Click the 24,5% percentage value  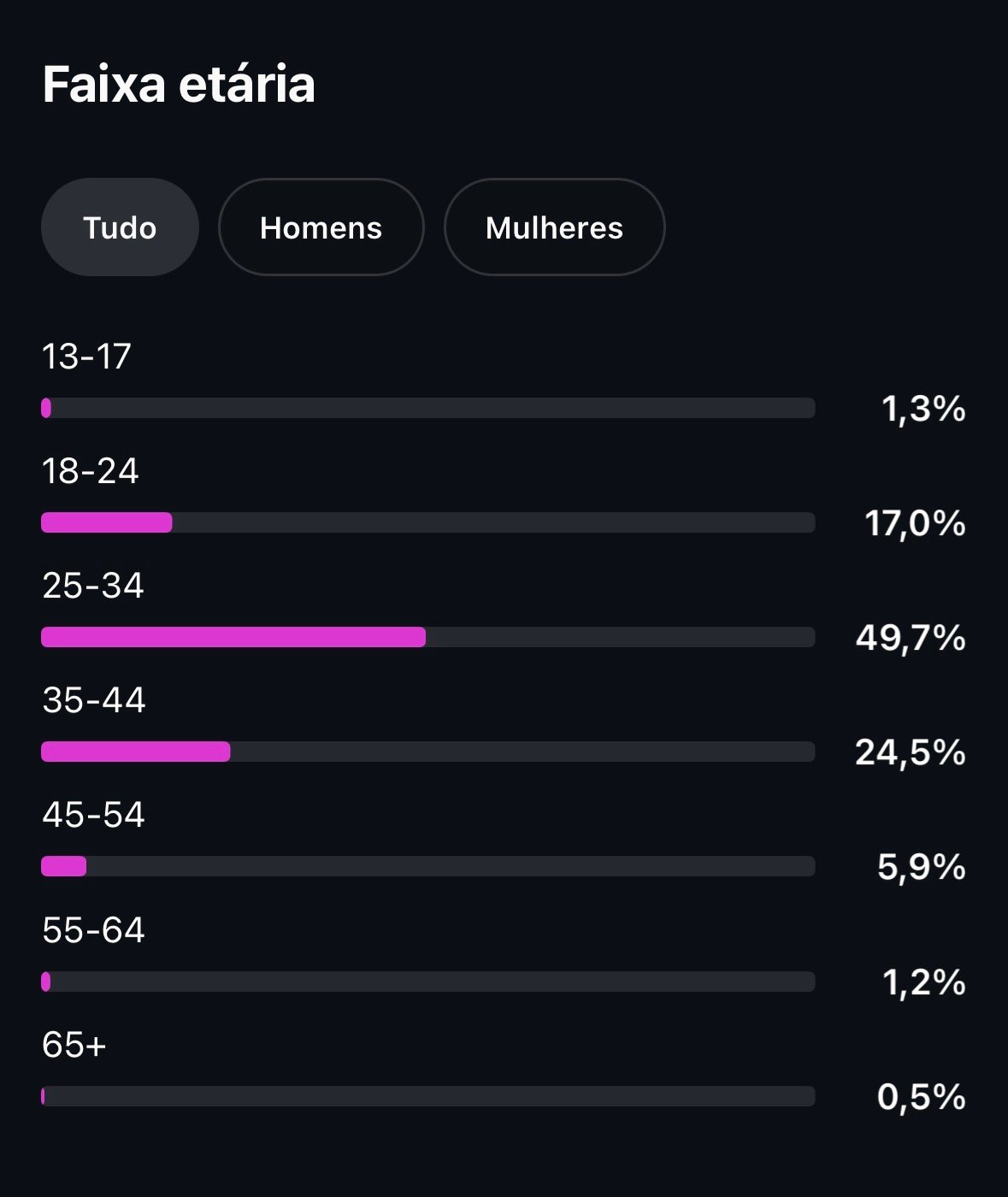pyautogui.click(x=910, y=752)
